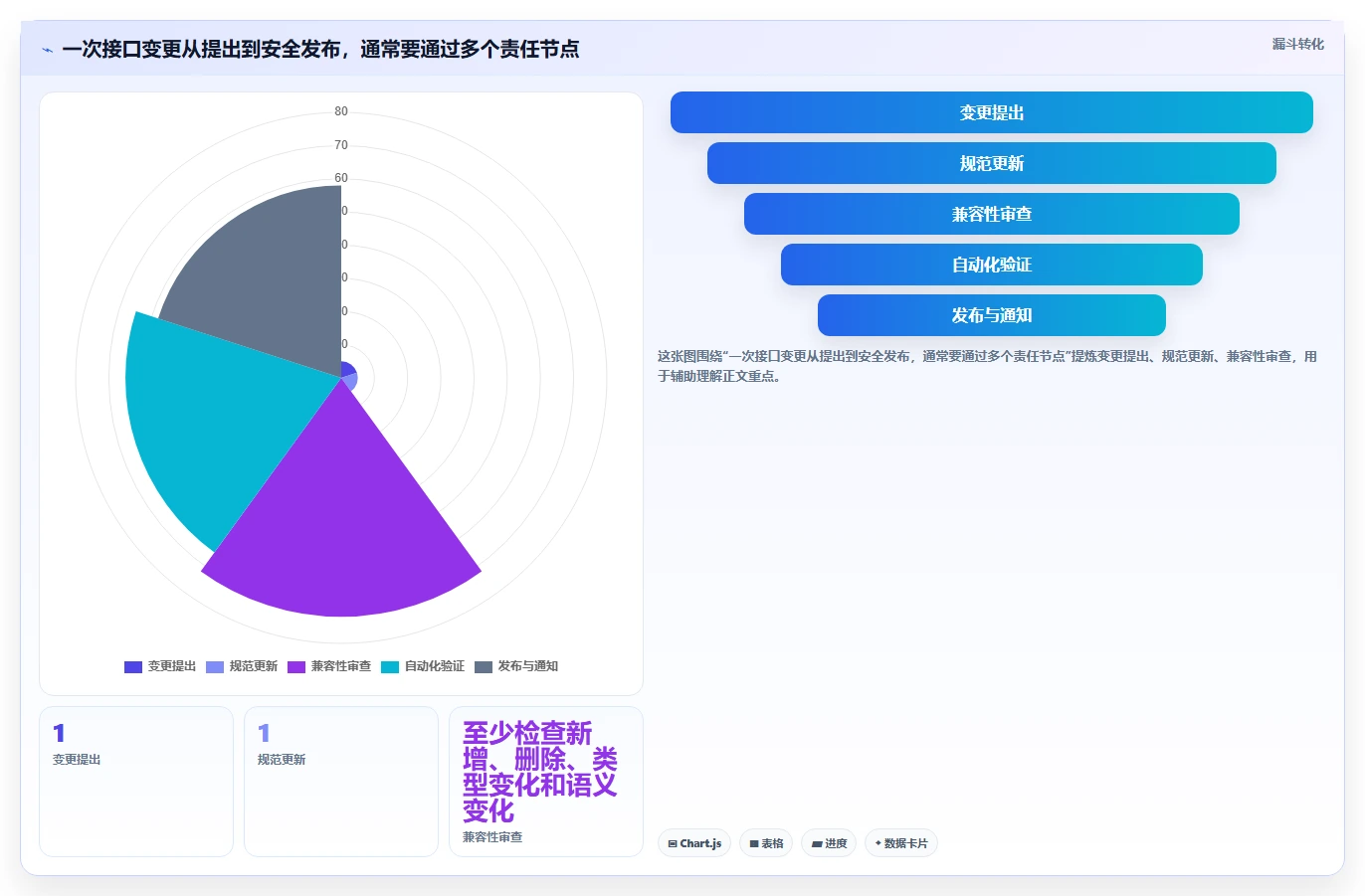Viewport: 1365px width, 896px height.
Task: Toggle the 发布与通知 legend color box
Action: pos(484,666)
